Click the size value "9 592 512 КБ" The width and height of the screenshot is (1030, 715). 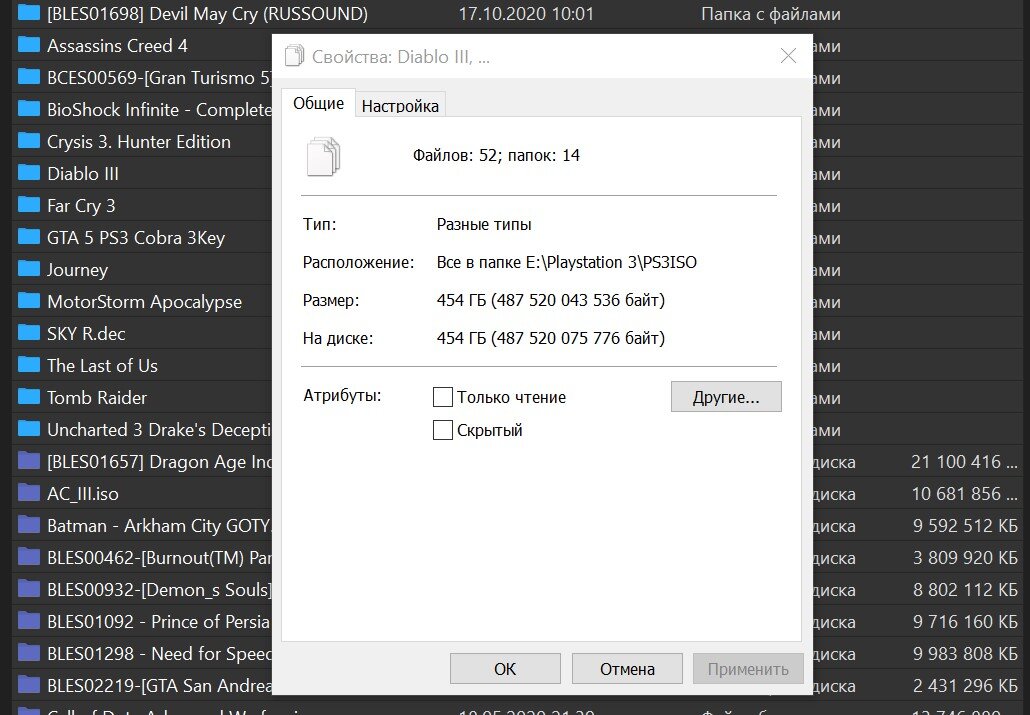tap(965, 526)
